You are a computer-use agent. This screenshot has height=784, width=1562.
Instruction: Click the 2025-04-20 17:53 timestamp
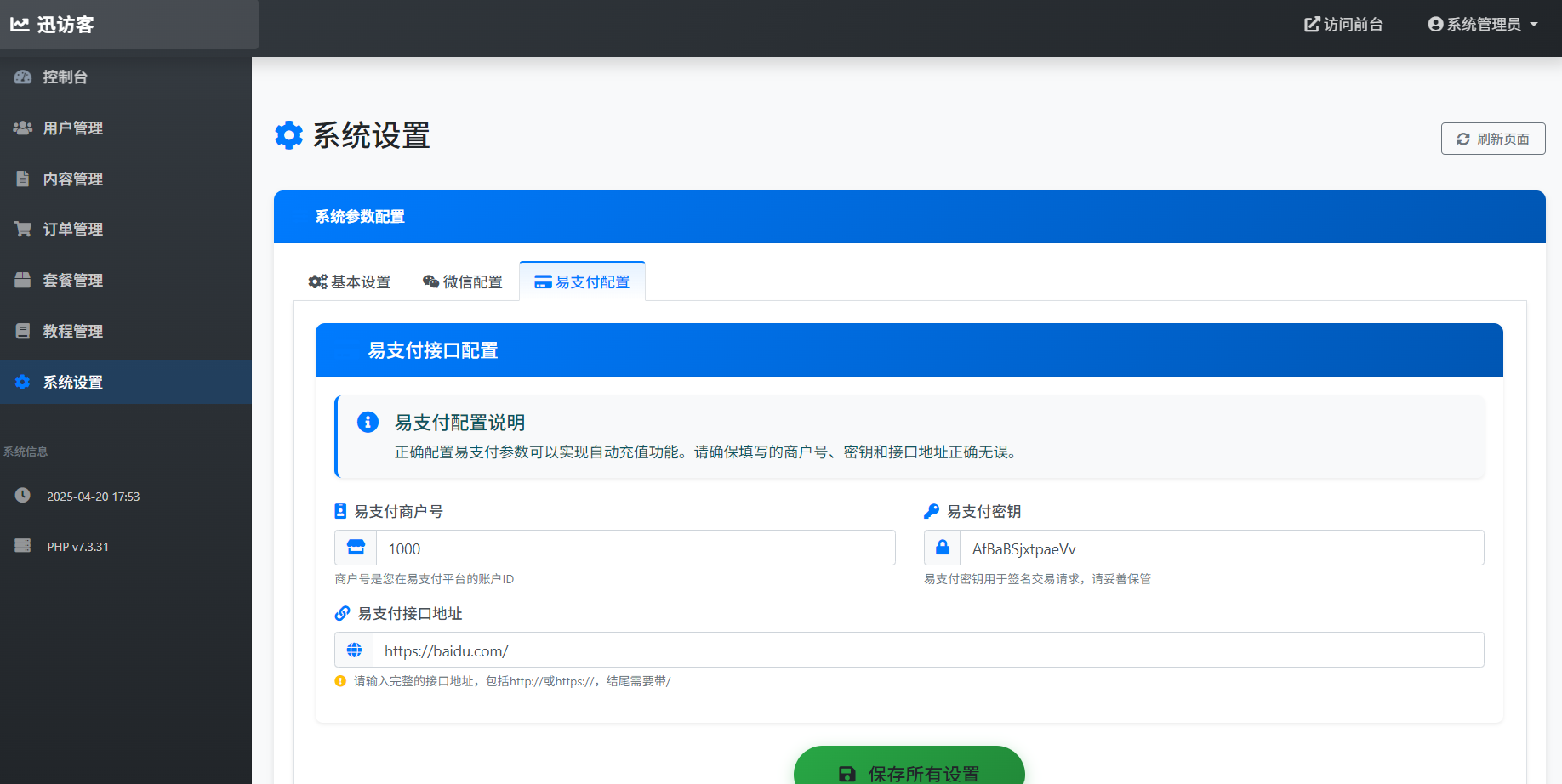click(94, 497)
